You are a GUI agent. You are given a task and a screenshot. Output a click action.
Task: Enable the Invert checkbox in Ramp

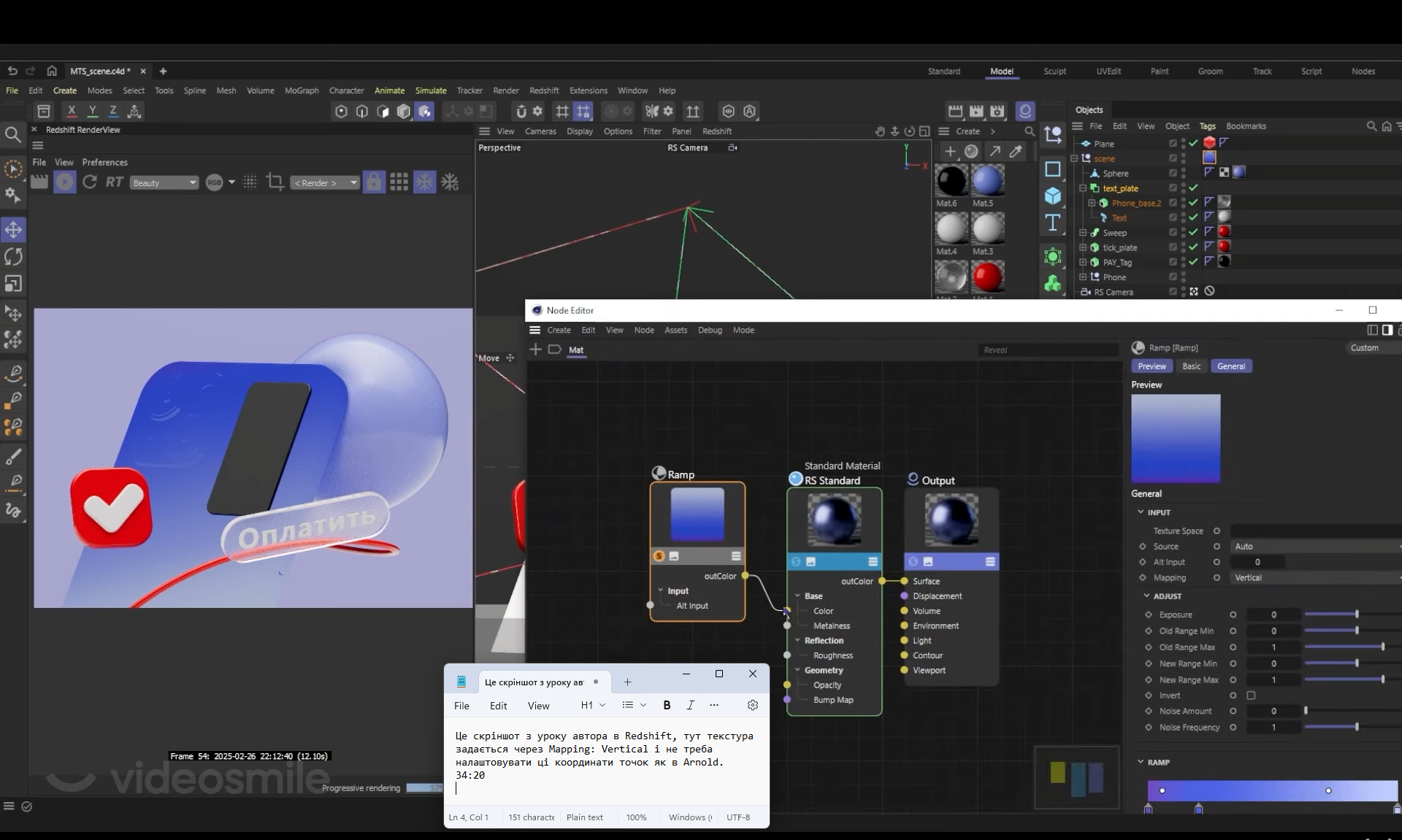1251,695
